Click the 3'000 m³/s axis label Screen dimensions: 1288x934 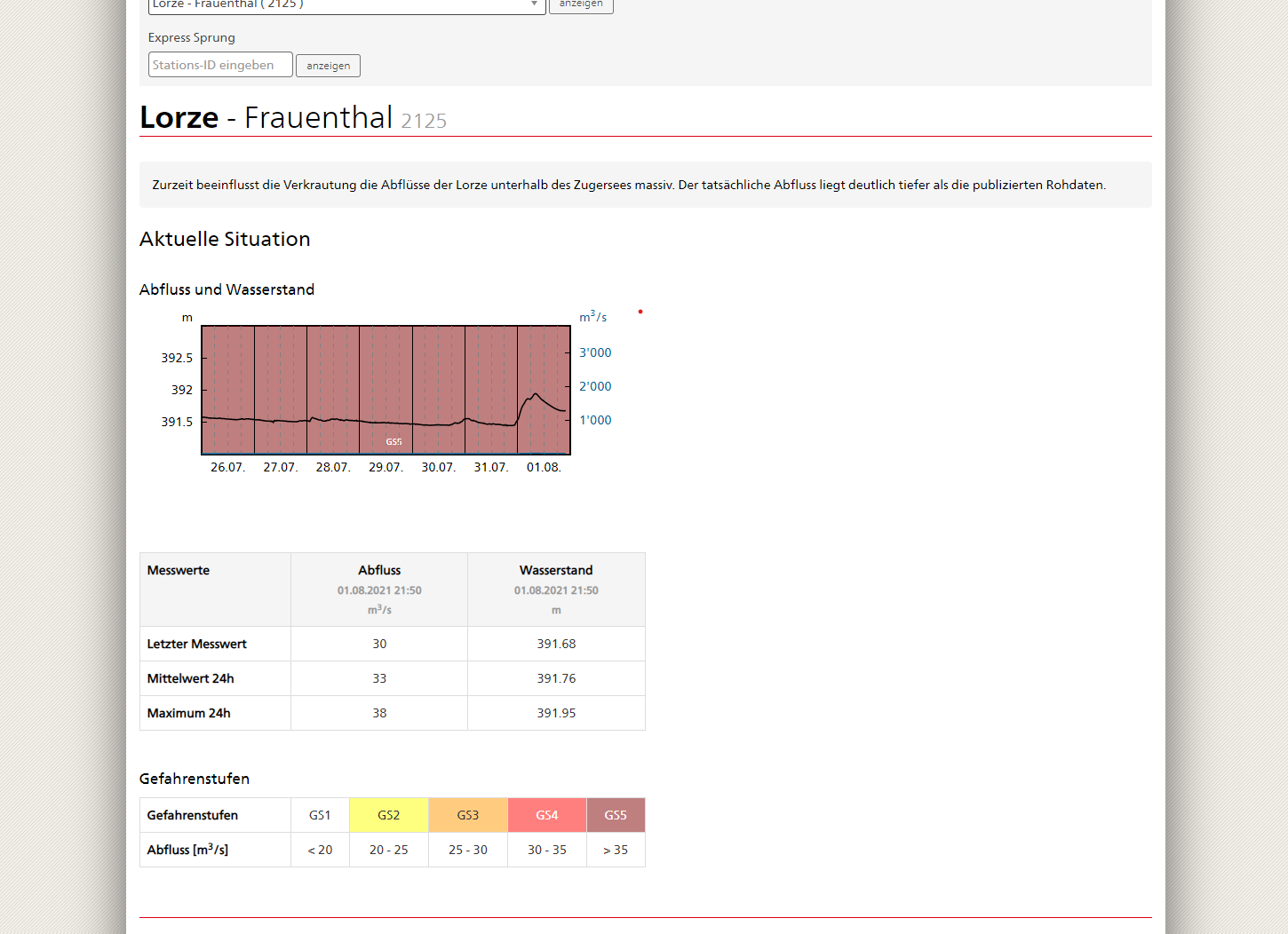click(595, 352)
